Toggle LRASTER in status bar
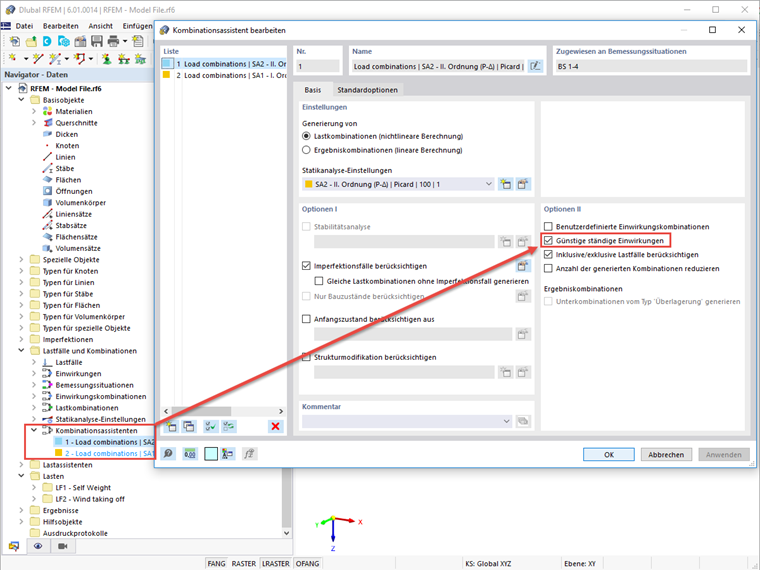Viewport: 760px width, 570px height. (276, 564)
